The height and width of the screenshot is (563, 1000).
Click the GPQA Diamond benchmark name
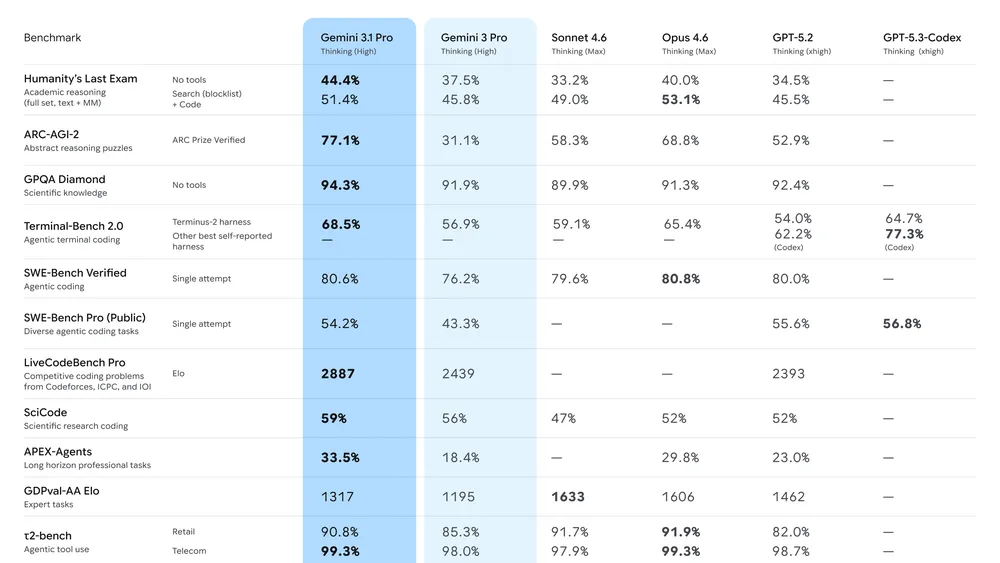click(x=64, y=179)
